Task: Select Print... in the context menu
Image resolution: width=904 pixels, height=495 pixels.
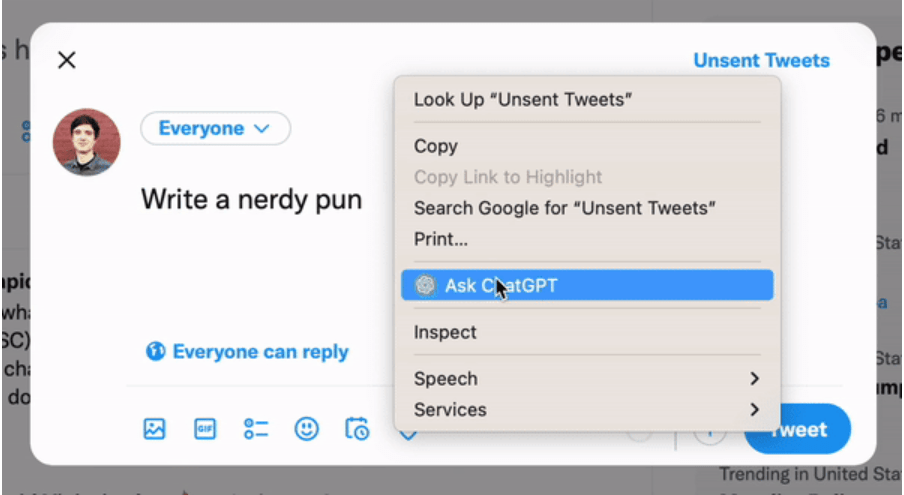Action: point(587,239)
